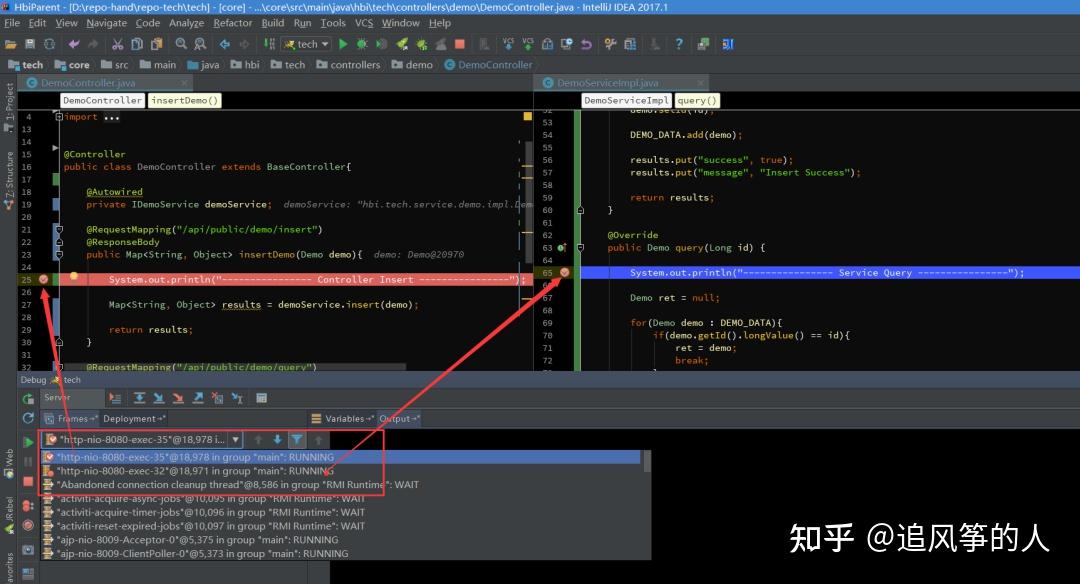The width and height of the screenshot is (1080, 584).
Task: Click the controllers breadcrumb folder
Action: pyautogui.click(x=349, y=65)
